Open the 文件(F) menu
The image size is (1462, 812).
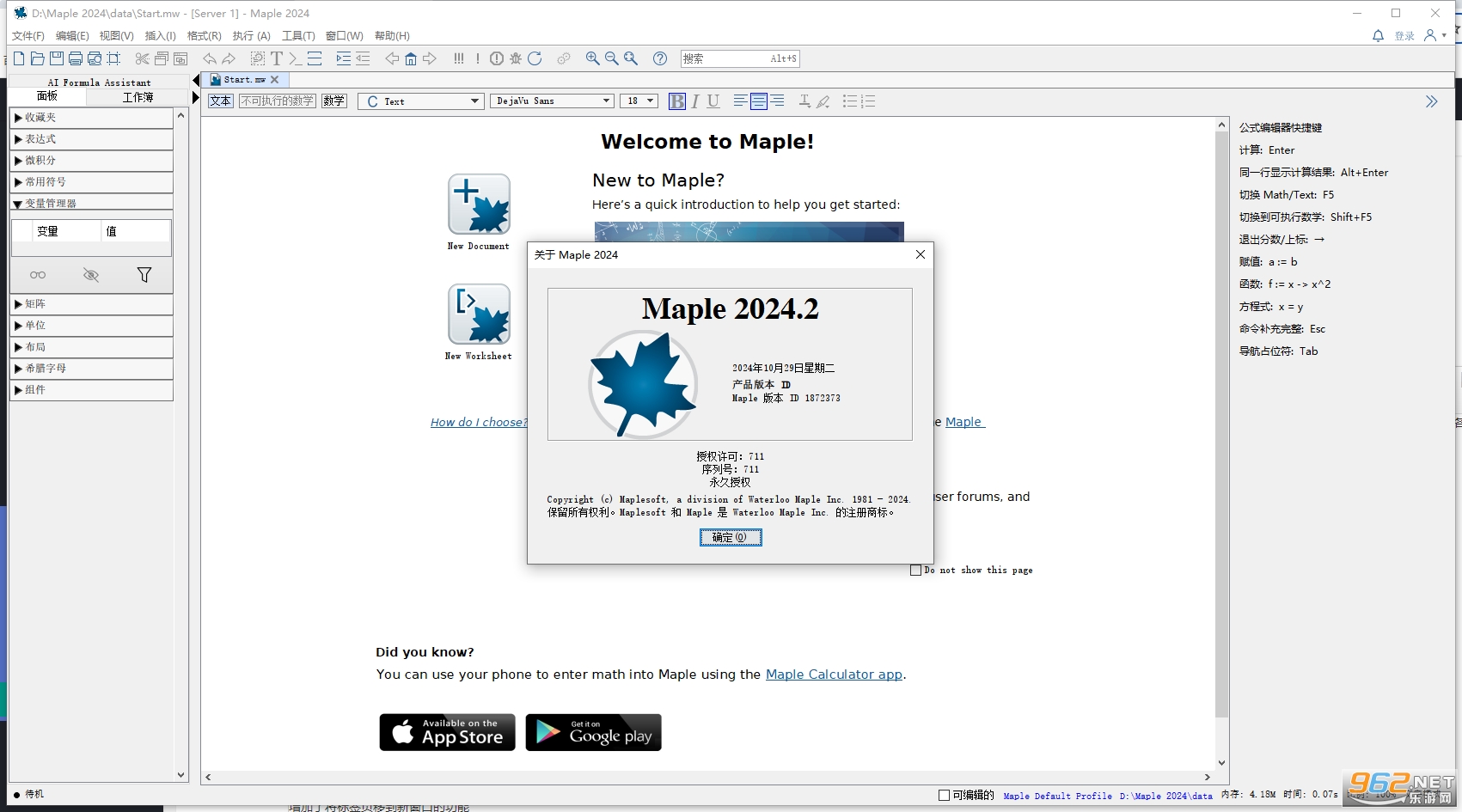(x=28, y=36)
